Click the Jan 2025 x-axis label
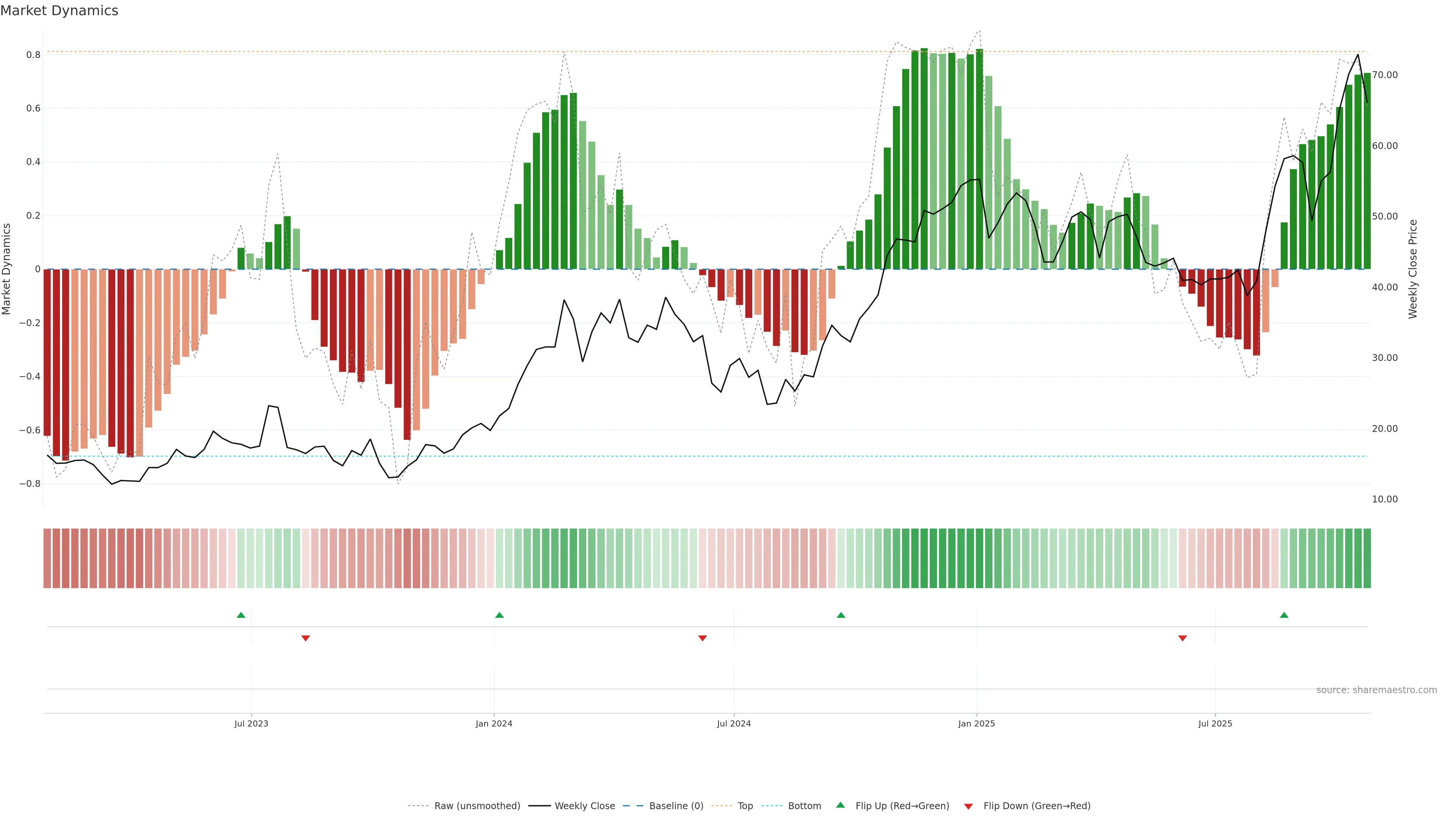The image size is (1456, 819). coord(976,723)
